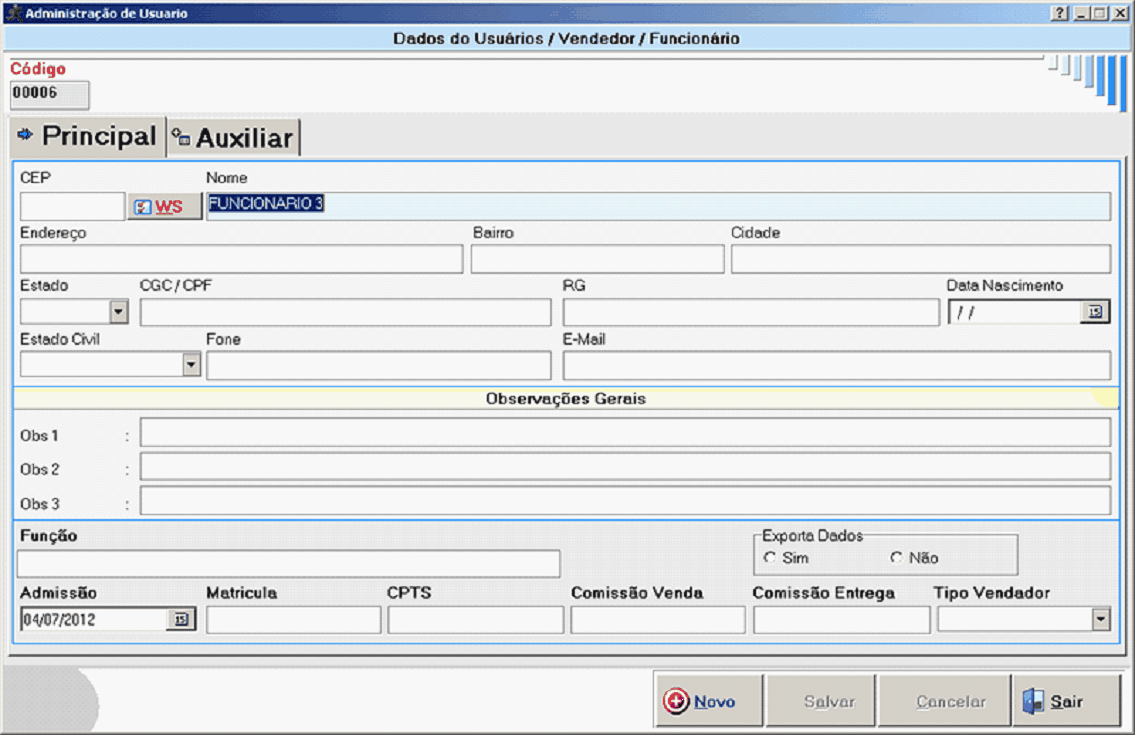Click the Comissão Venda field
Viewport: 1136px width, 736px height.
tap(657, 620)
